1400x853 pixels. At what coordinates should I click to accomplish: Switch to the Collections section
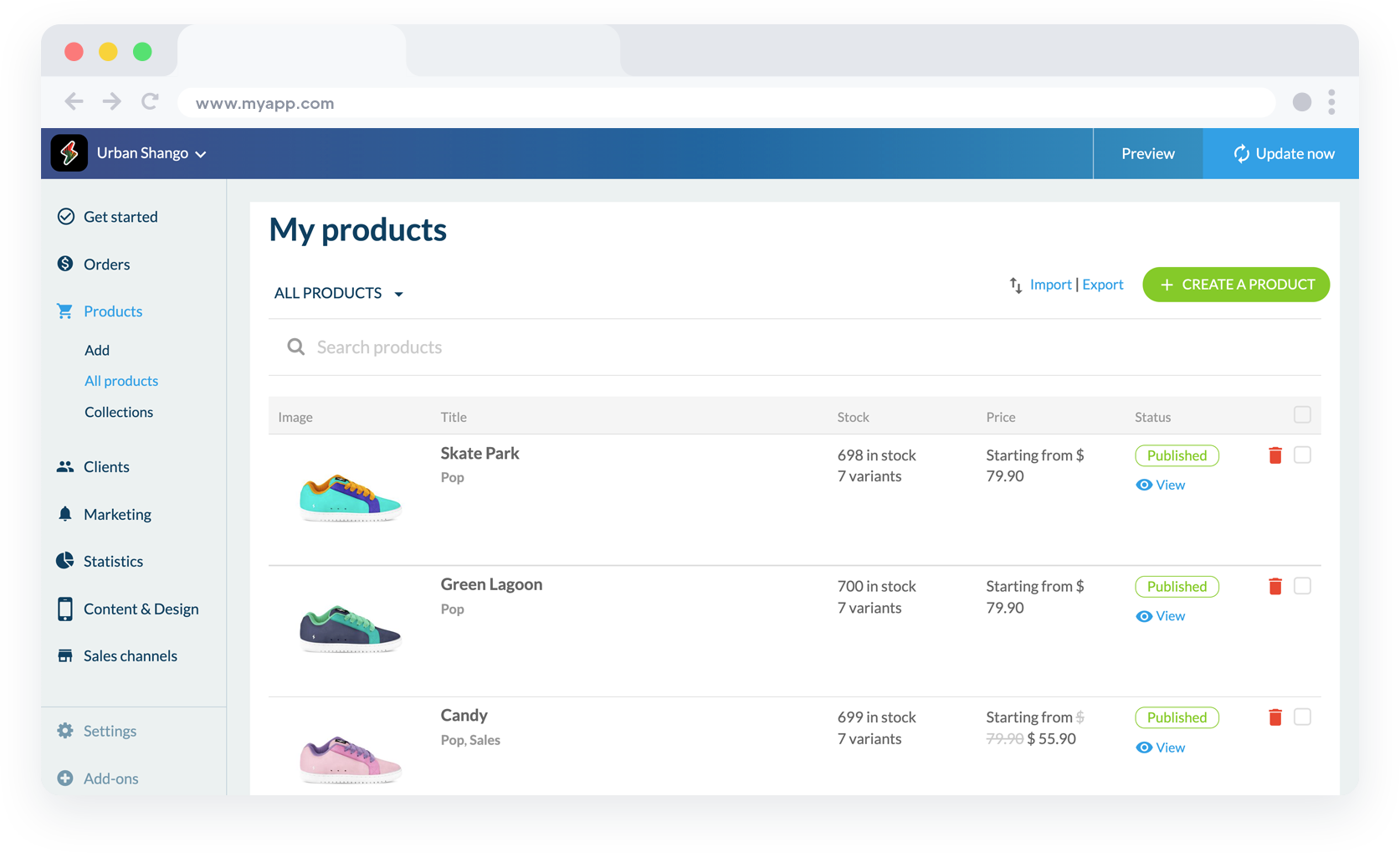(x=118, y=411)
